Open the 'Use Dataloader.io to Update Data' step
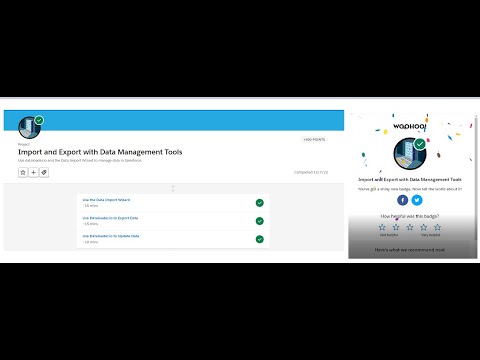This screenshot has height=360, width=480. (111, 236)
